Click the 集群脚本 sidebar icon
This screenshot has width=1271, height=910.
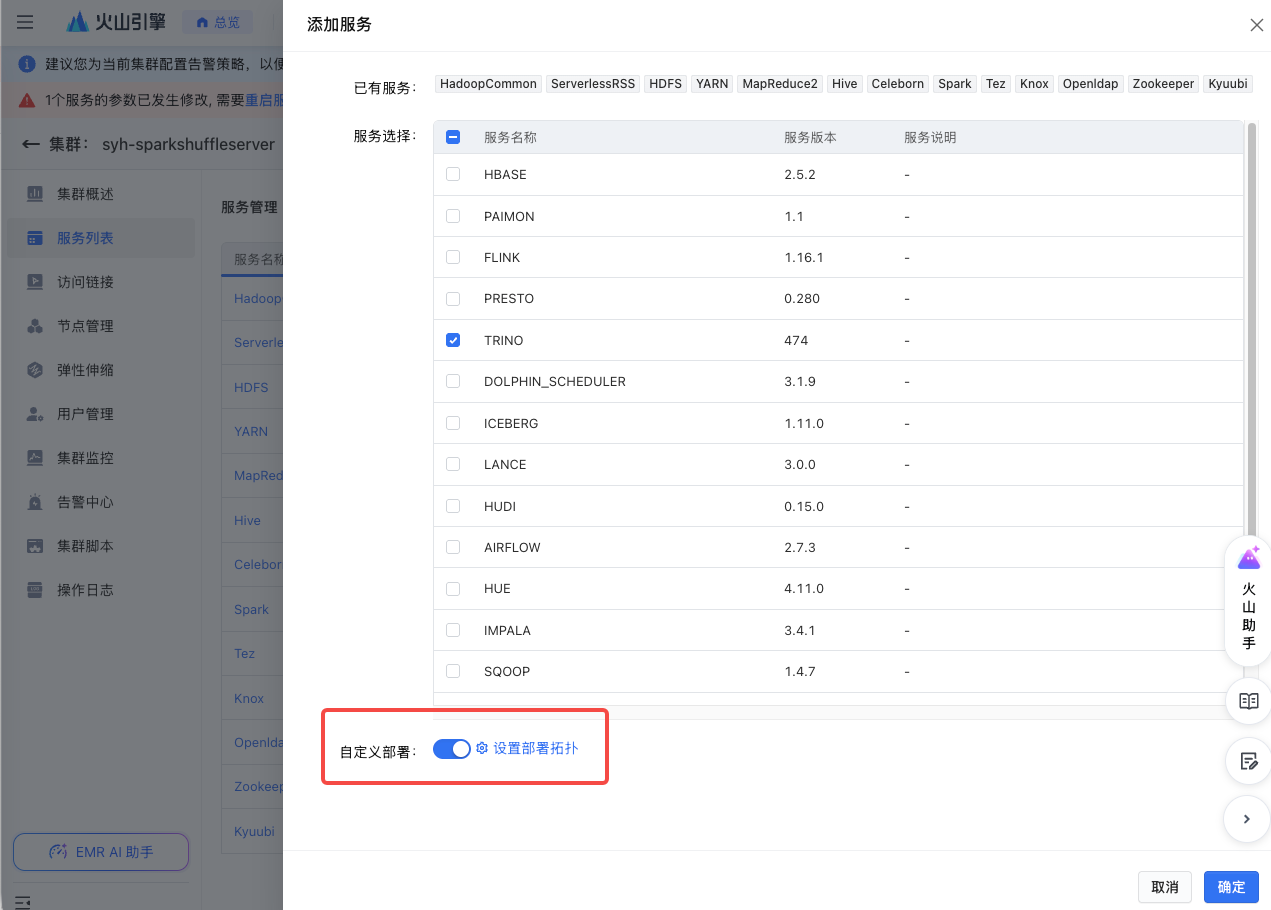coord(35,546)
